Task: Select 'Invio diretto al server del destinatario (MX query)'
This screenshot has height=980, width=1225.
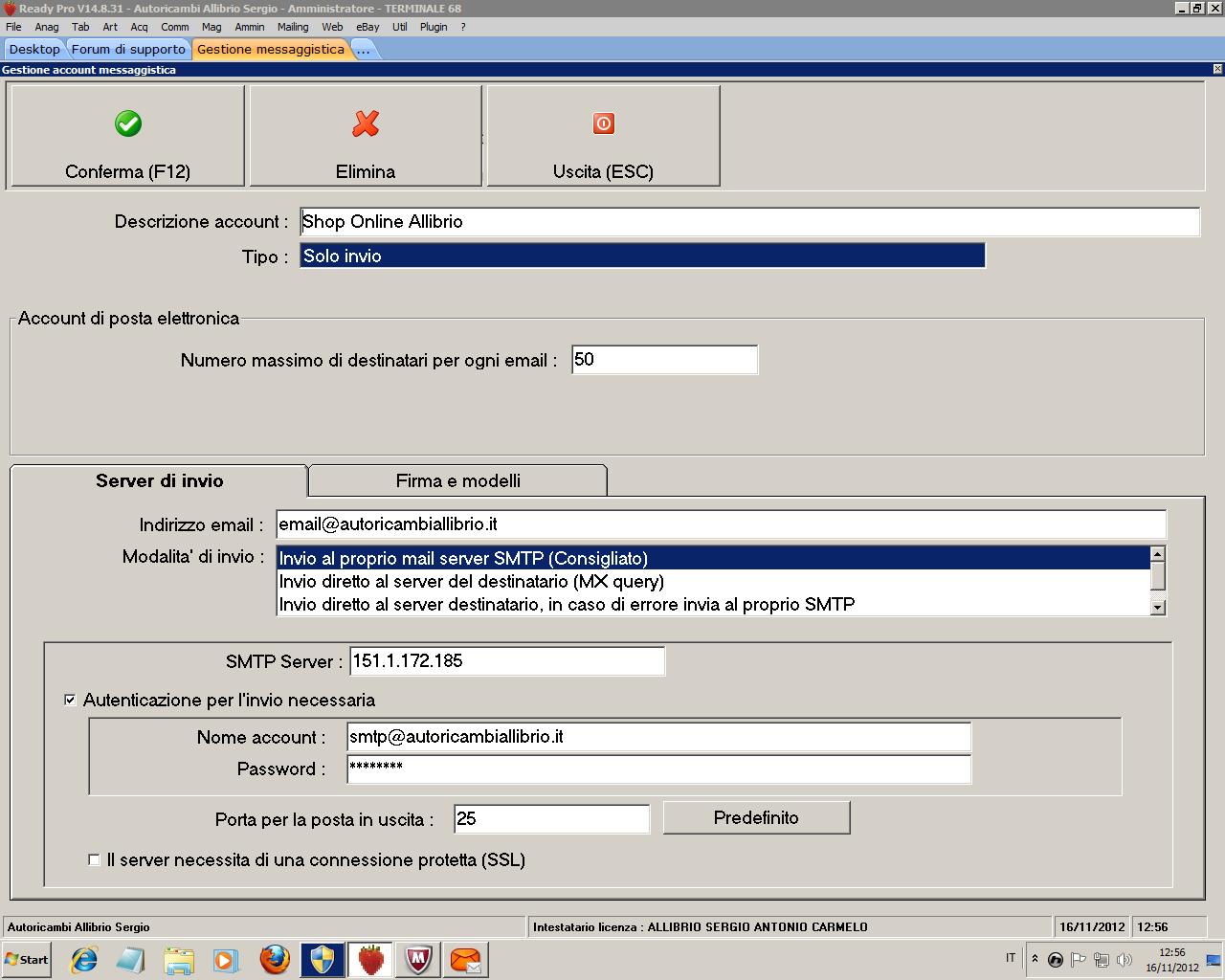Action: (714, 581)
